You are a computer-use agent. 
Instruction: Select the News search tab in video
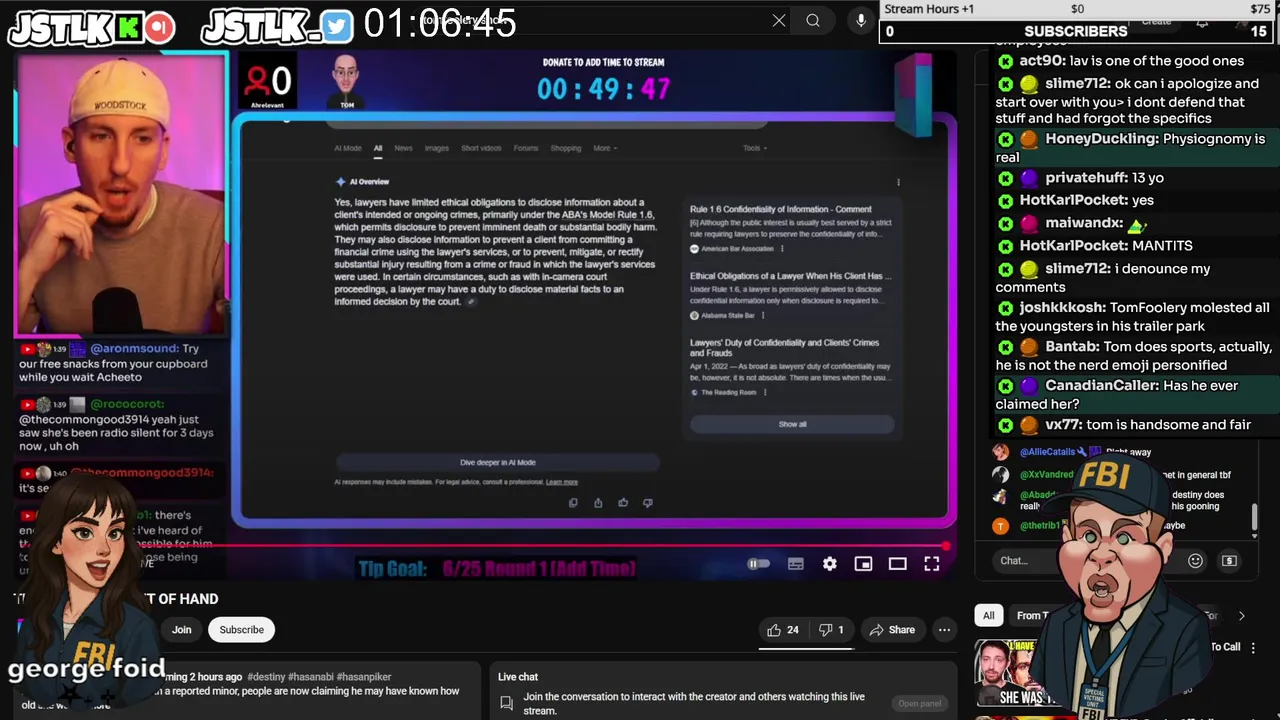[403, 148]
